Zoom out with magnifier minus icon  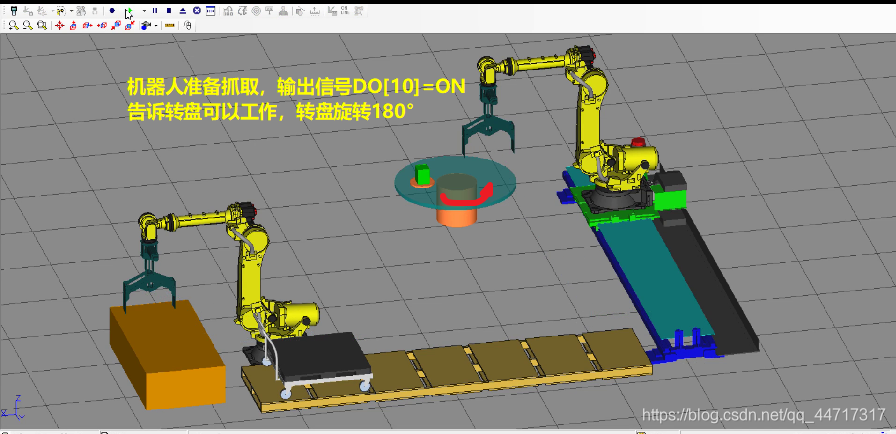click(27, 25)
